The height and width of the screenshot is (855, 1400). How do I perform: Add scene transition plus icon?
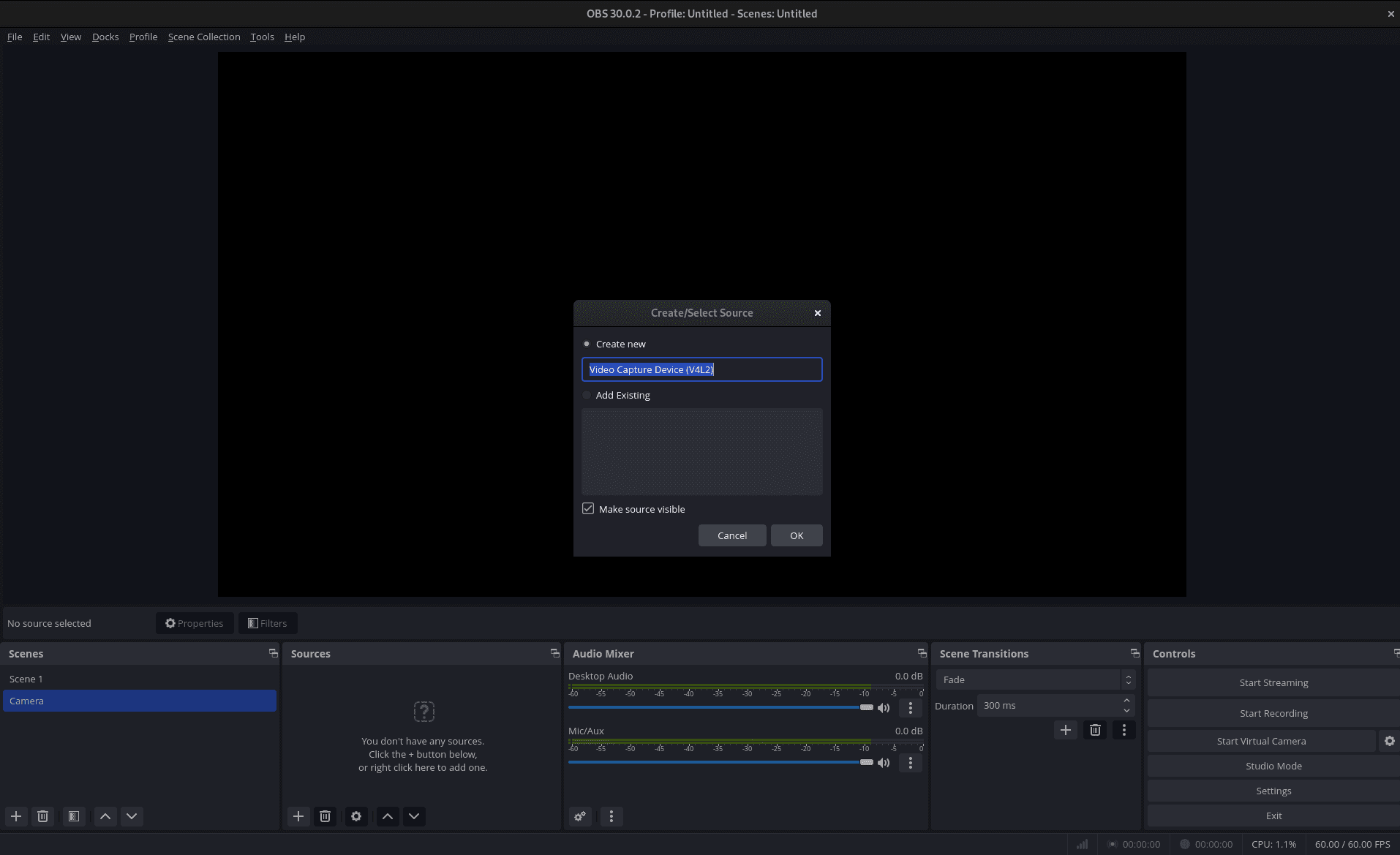pyautogui.click(x=1066, y=730)
